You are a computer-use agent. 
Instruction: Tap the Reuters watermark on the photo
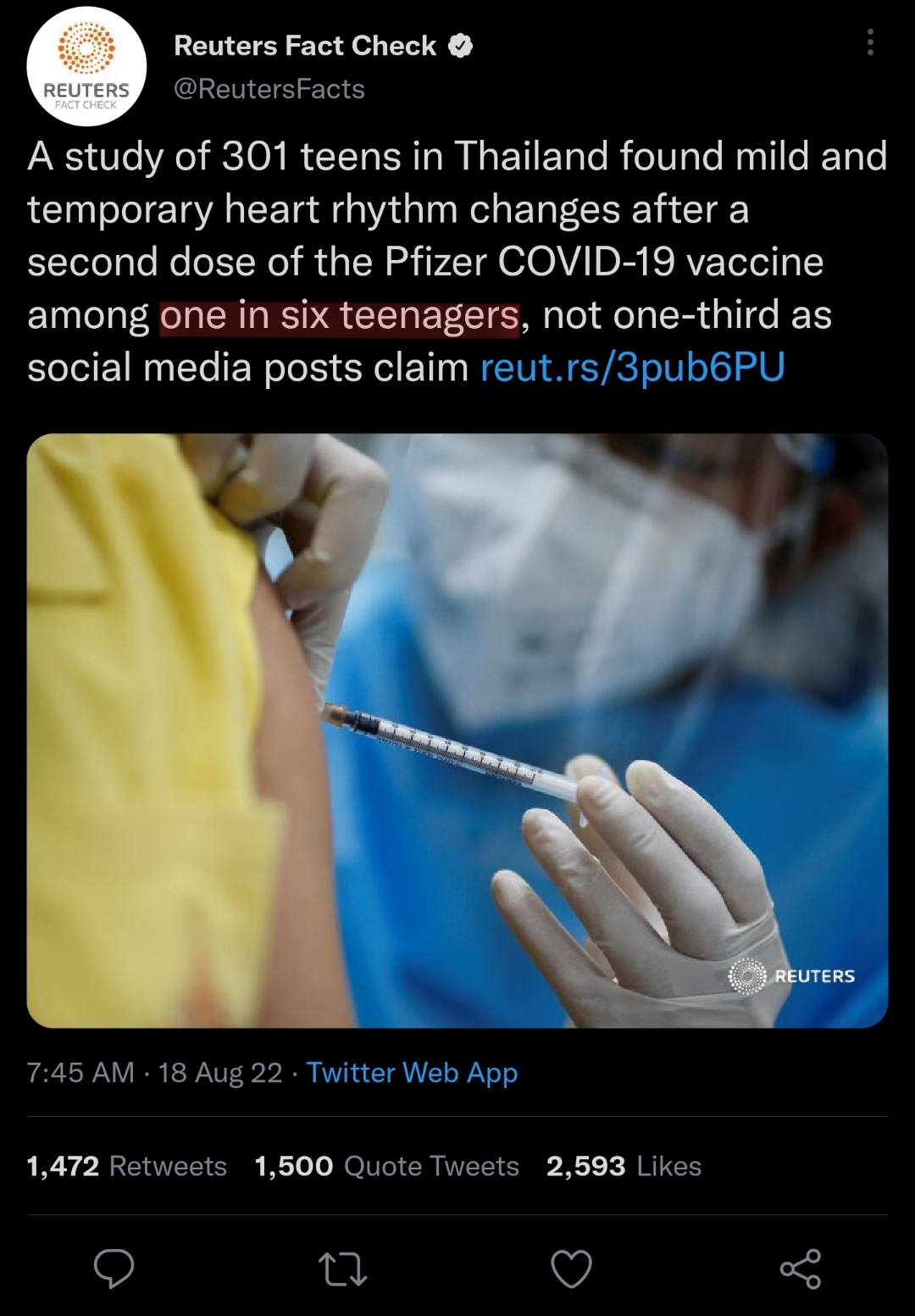click(791, 976)
